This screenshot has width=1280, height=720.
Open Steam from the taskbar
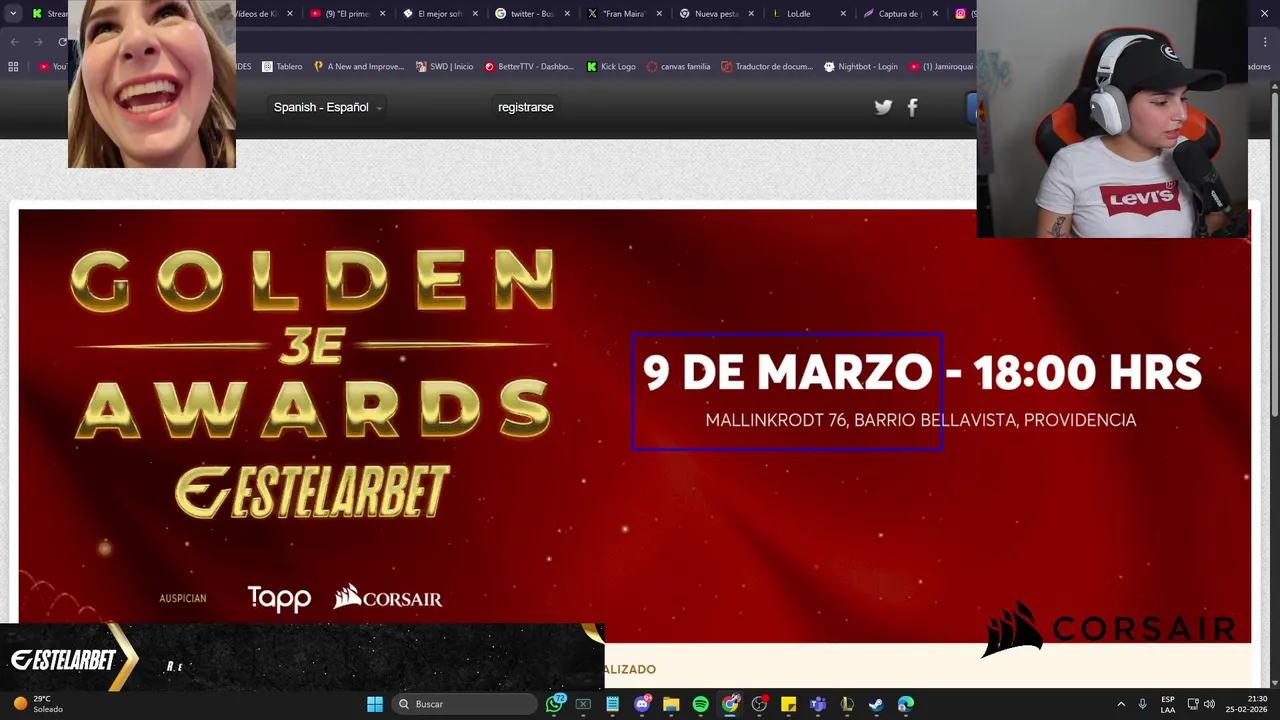[x=876, y=704]
